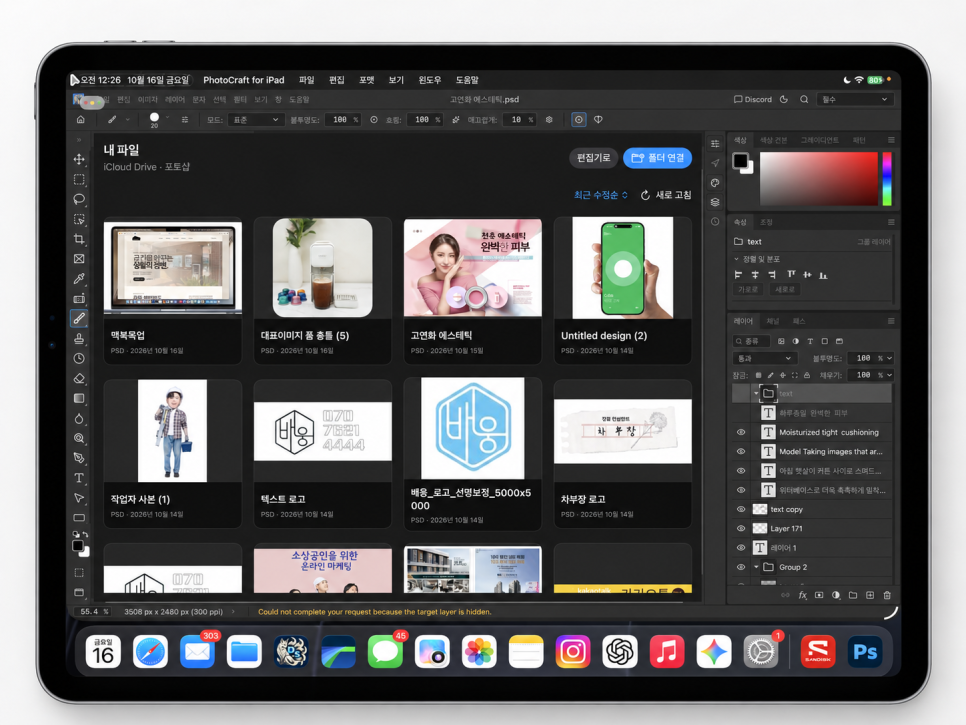Click the 폴더 연결 button

(x=657, y=158)
